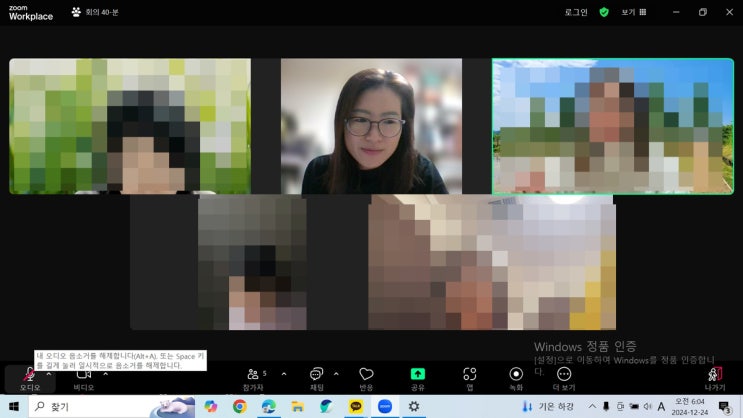Unmute audio with the 오디오 microphone button
The image size is (743, 418).
[29, 379]
